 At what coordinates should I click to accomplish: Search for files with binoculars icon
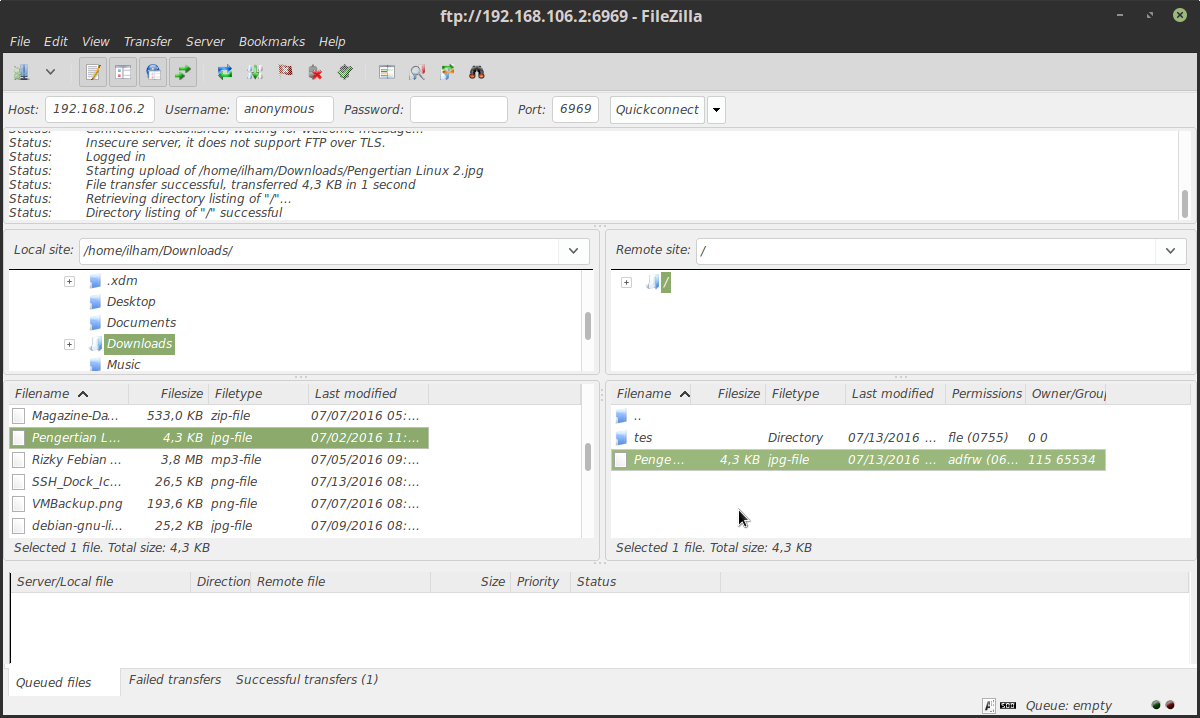coord(477,72)
